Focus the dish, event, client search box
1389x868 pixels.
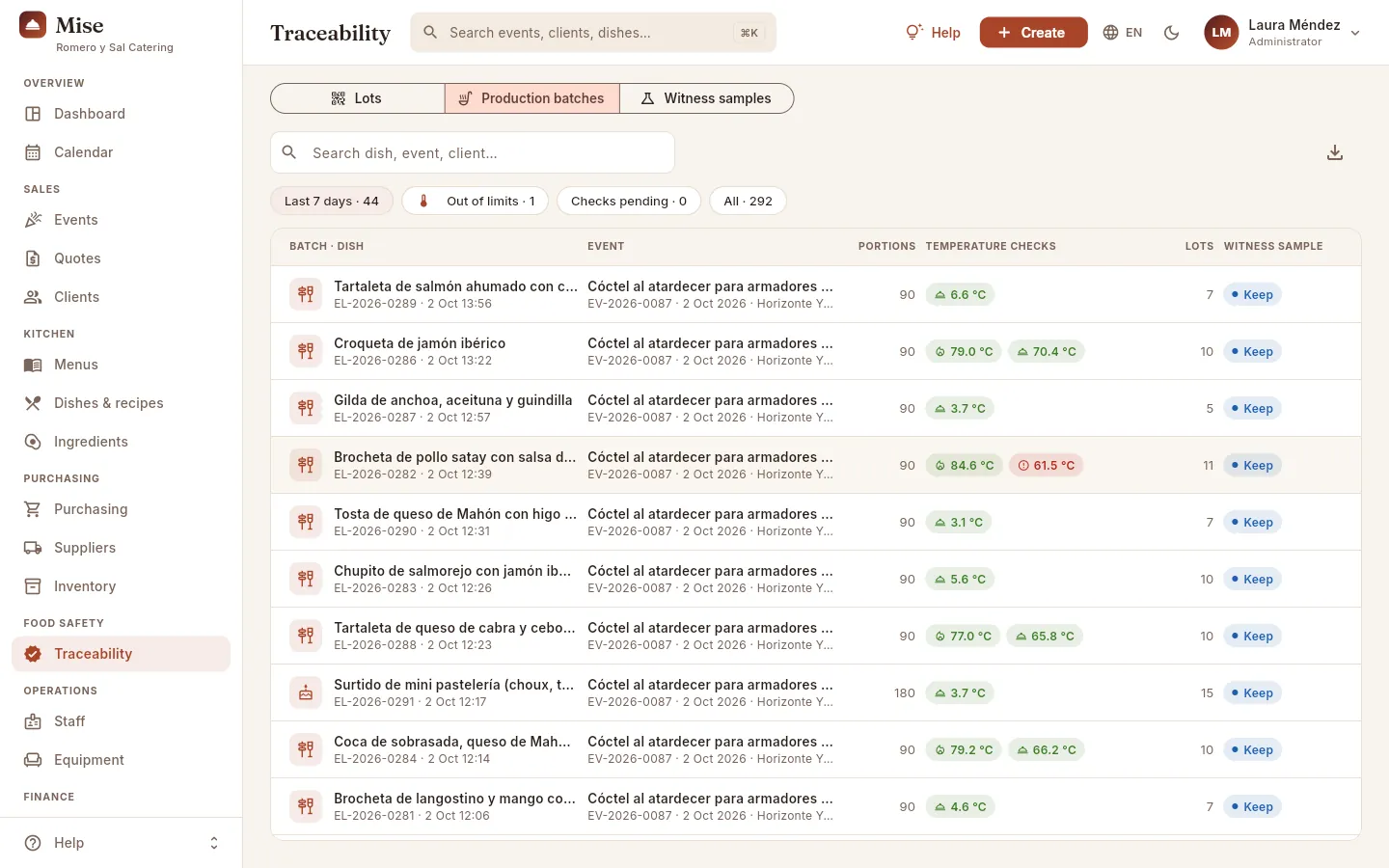pos(473,152)
